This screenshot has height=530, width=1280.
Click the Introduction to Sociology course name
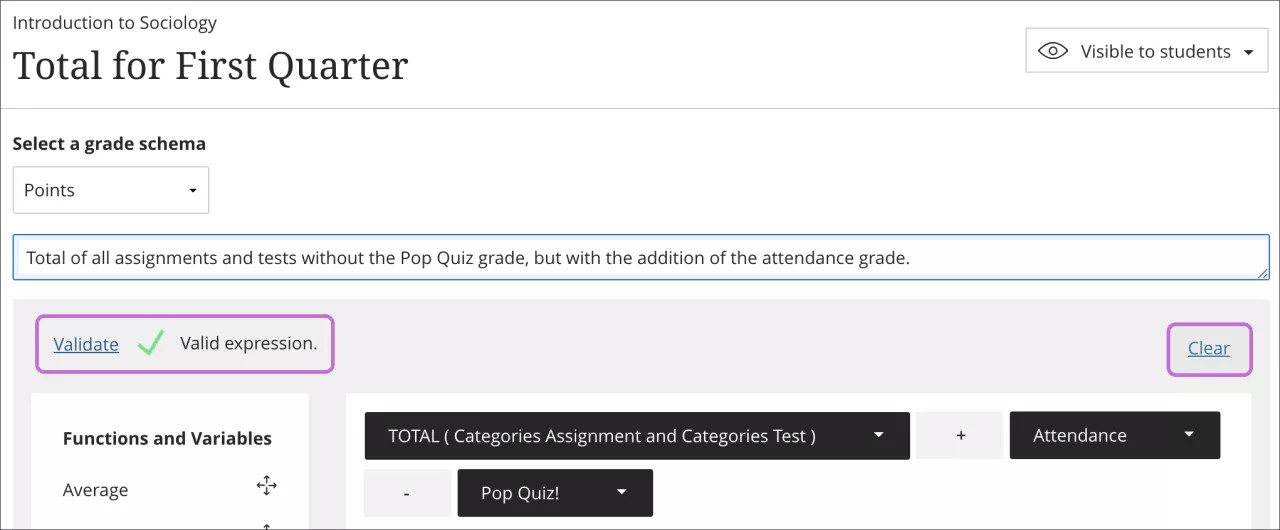pyautogui.click(x=114, y=22)
